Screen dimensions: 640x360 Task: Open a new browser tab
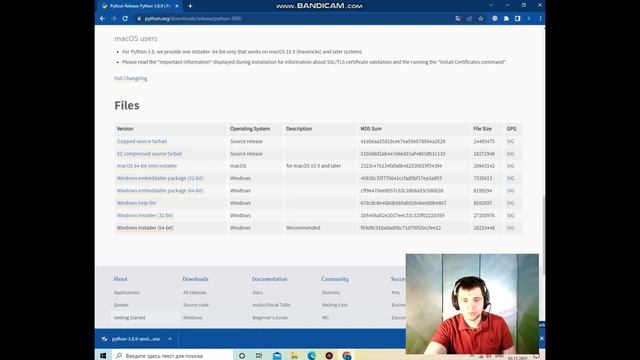tap(190, 6)
